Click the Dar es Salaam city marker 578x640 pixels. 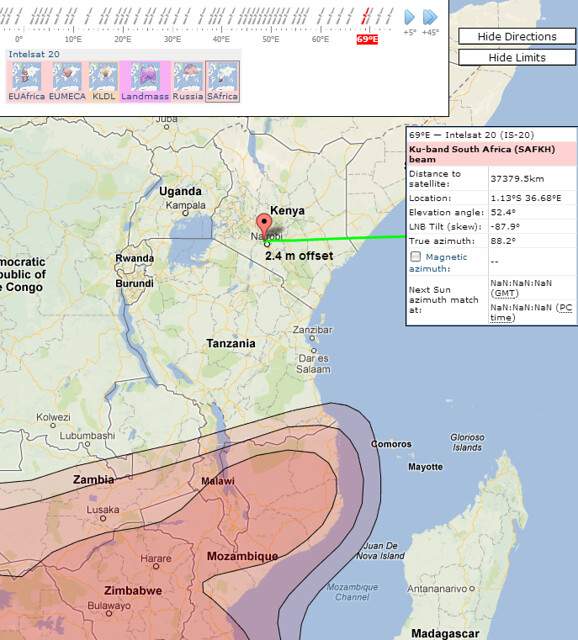pos(313,351)
